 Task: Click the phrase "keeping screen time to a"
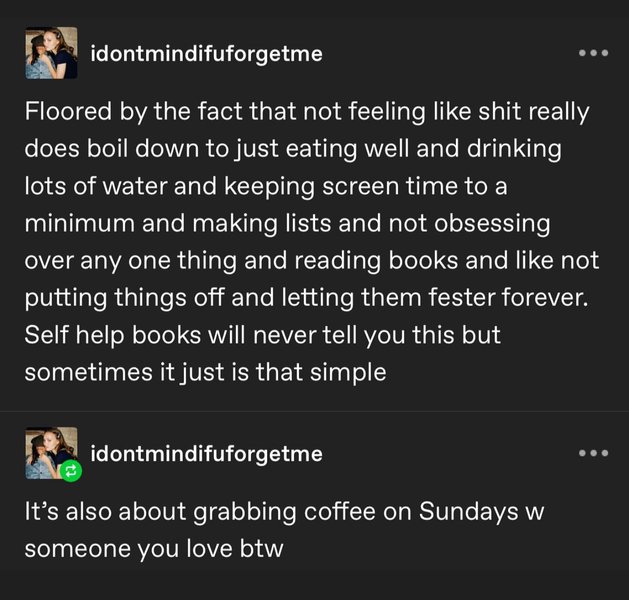(x=365, y=186)
